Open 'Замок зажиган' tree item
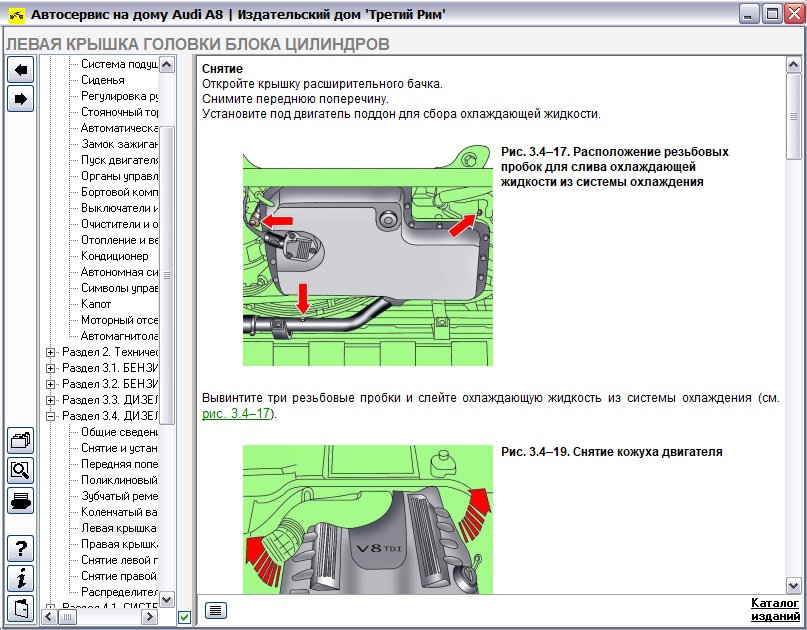Image resolution: width=807 pixels, height=630 pixels. point(119,144)
